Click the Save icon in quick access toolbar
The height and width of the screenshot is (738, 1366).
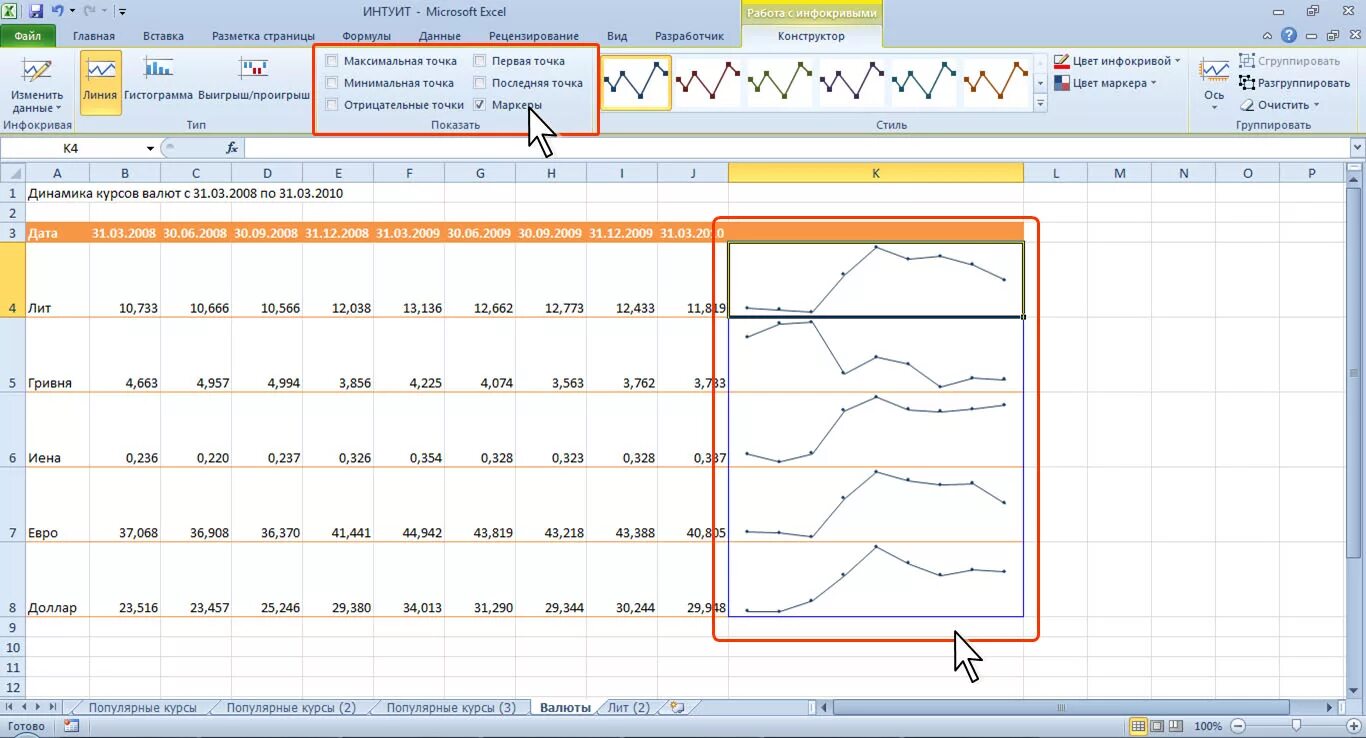coord(36,11)
